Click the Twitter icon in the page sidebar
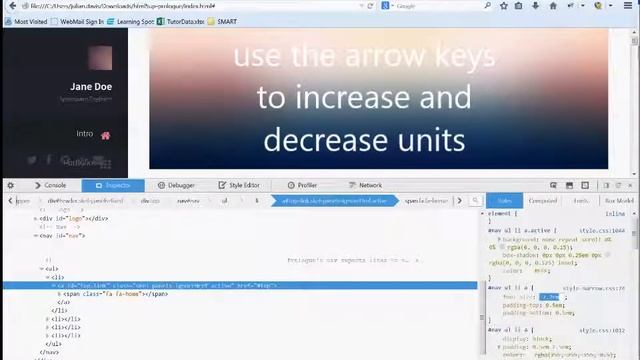This screenshot has width=640, height=360. coord(31,160)
